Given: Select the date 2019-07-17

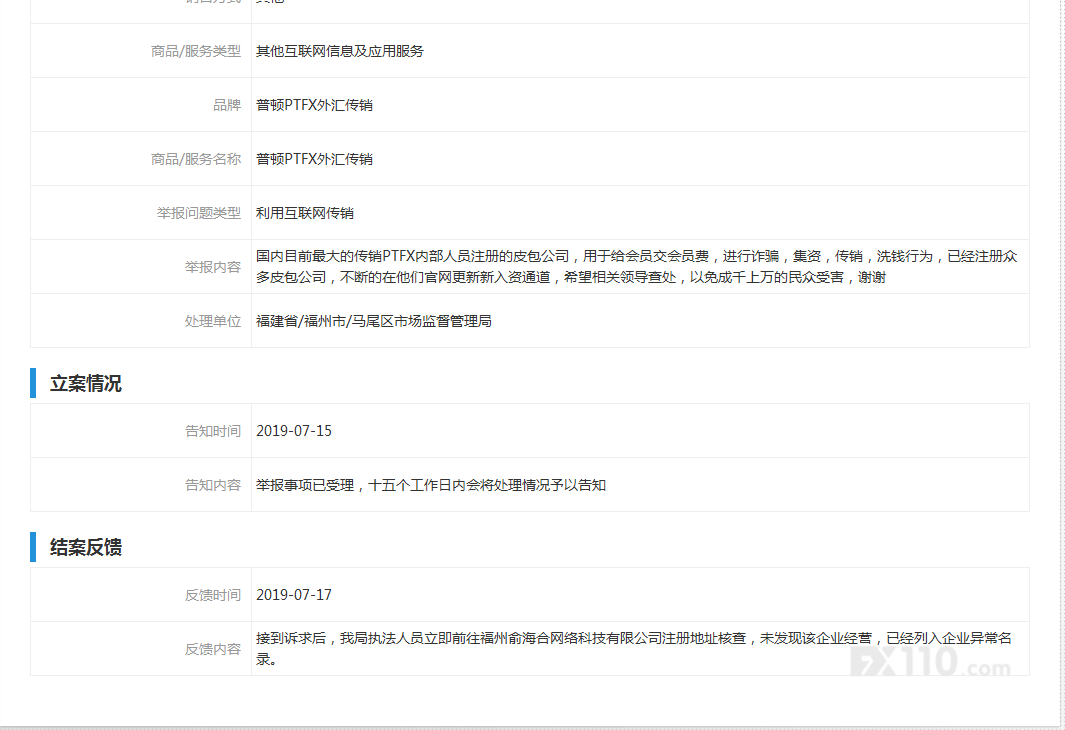Looking at the screenshot, I should (x=294, y=595).
